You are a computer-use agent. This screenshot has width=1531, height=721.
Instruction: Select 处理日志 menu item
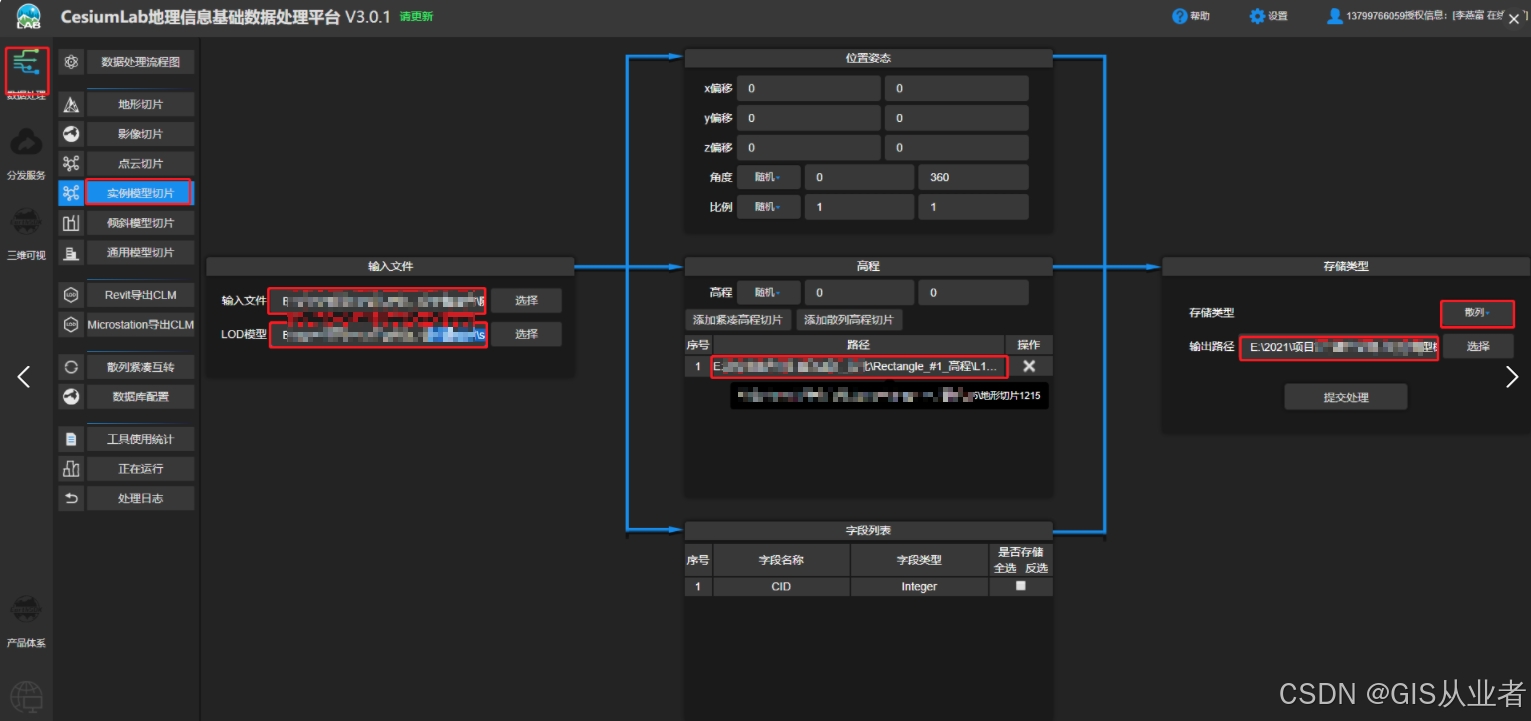(141, 498)
